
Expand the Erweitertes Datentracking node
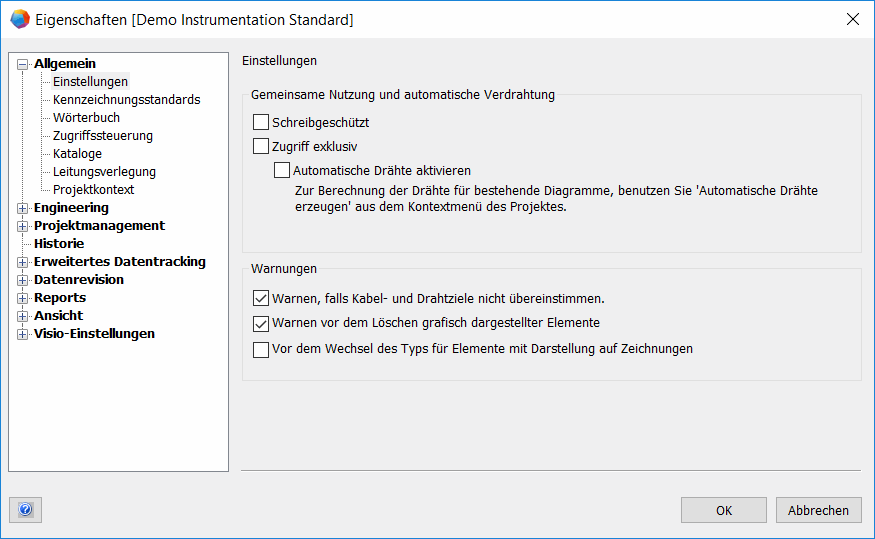point(22,262)
